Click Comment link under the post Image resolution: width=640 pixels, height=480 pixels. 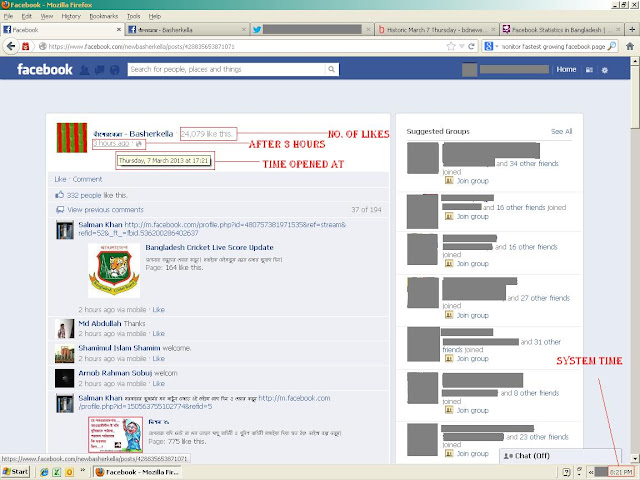point(87,179)
